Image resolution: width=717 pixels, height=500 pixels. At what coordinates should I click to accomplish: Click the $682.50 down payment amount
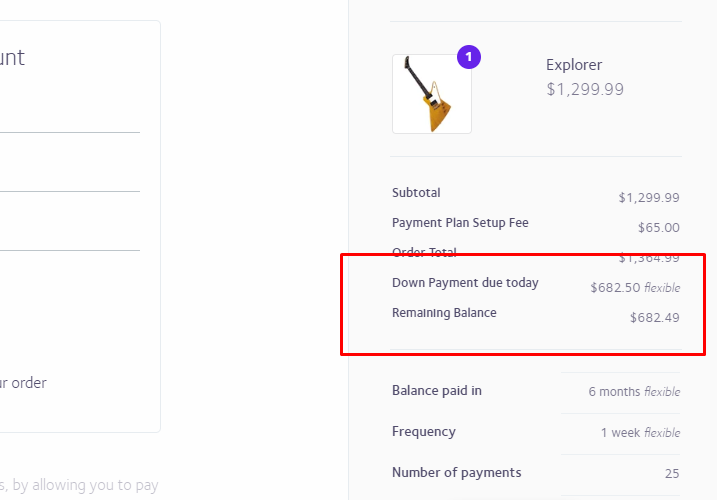[614, 288]
